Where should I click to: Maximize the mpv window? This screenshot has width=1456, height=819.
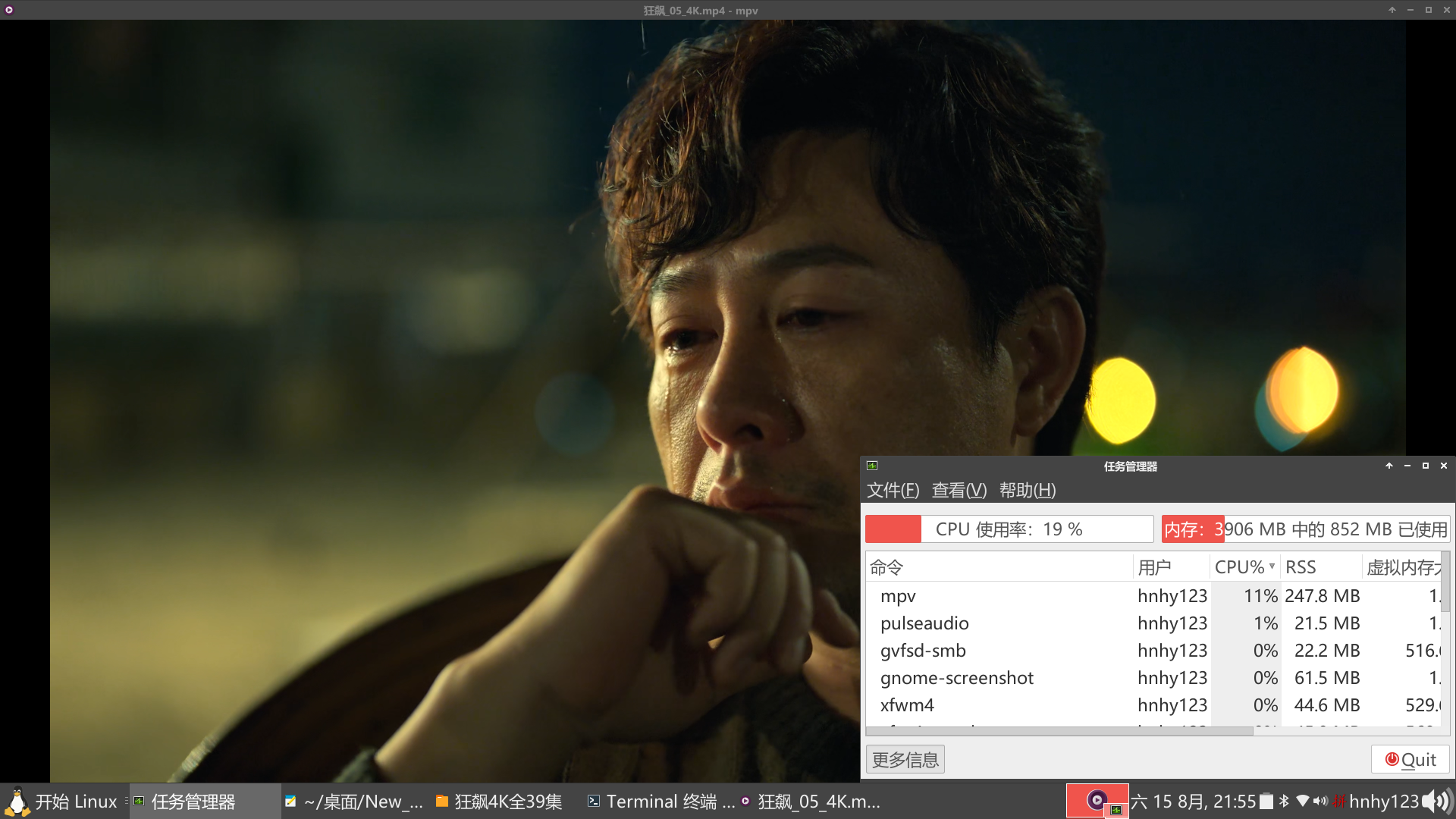[1429, 10]
